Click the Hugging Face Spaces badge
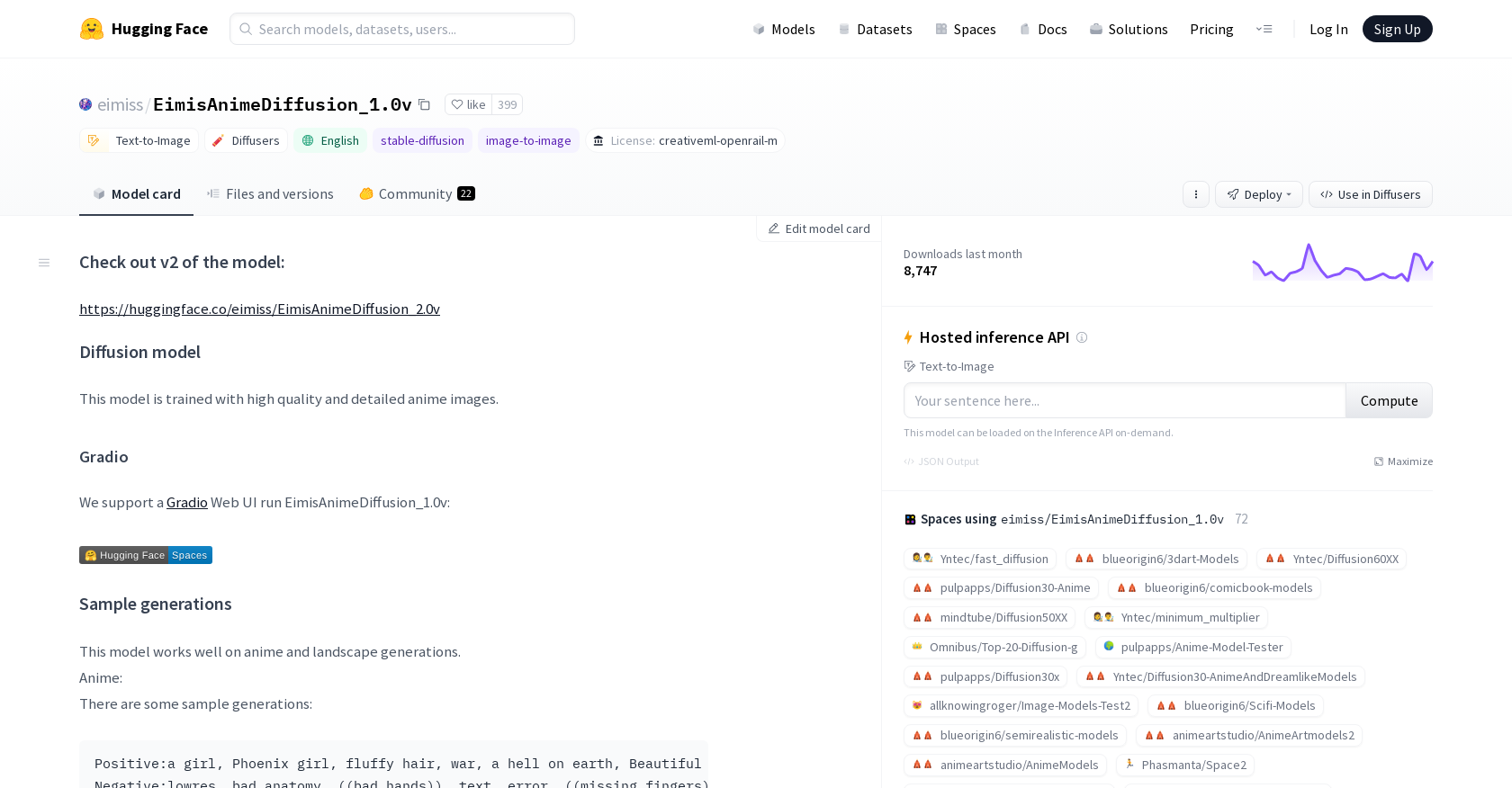Image resolution: width=1512 pixels, height=788 pixels. 146,555
